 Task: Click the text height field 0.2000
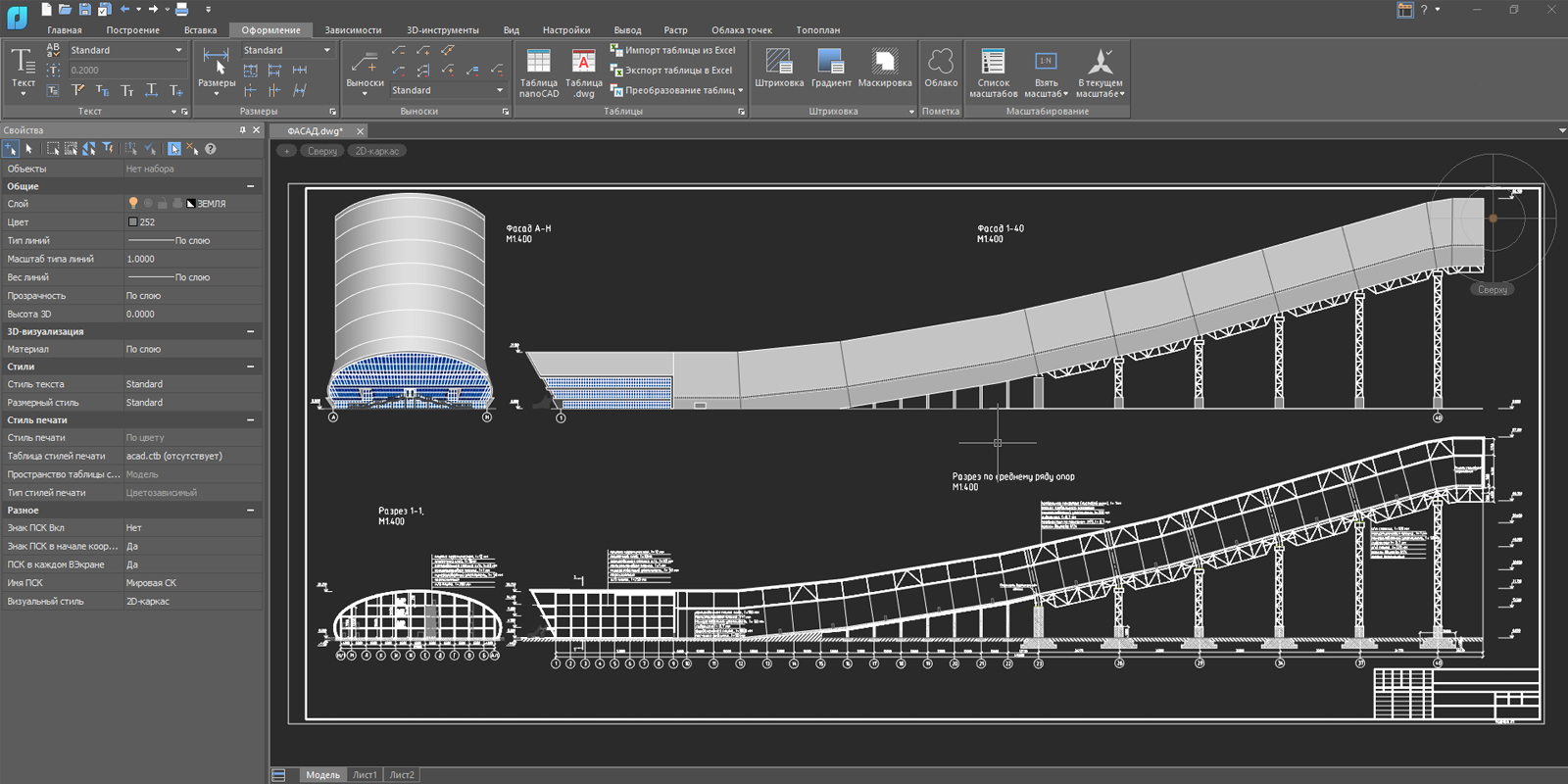pyautogui.click(x=126, y=71)
